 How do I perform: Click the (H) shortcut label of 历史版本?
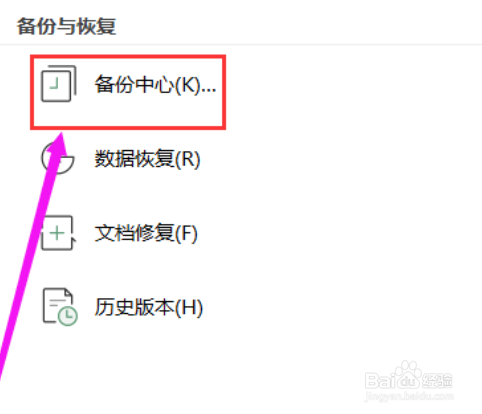(189, 307)
